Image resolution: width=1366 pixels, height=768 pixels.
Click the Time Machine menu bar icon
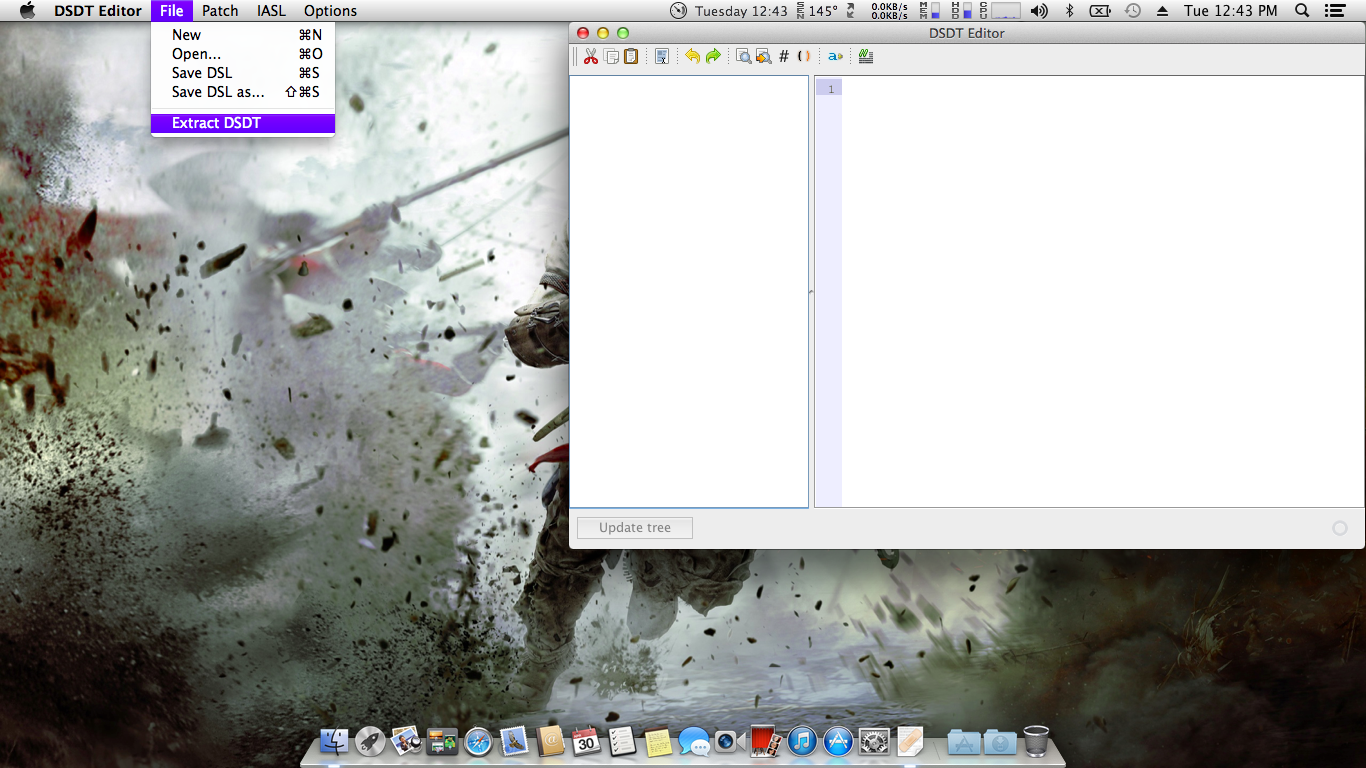[x=1133, y=11]
